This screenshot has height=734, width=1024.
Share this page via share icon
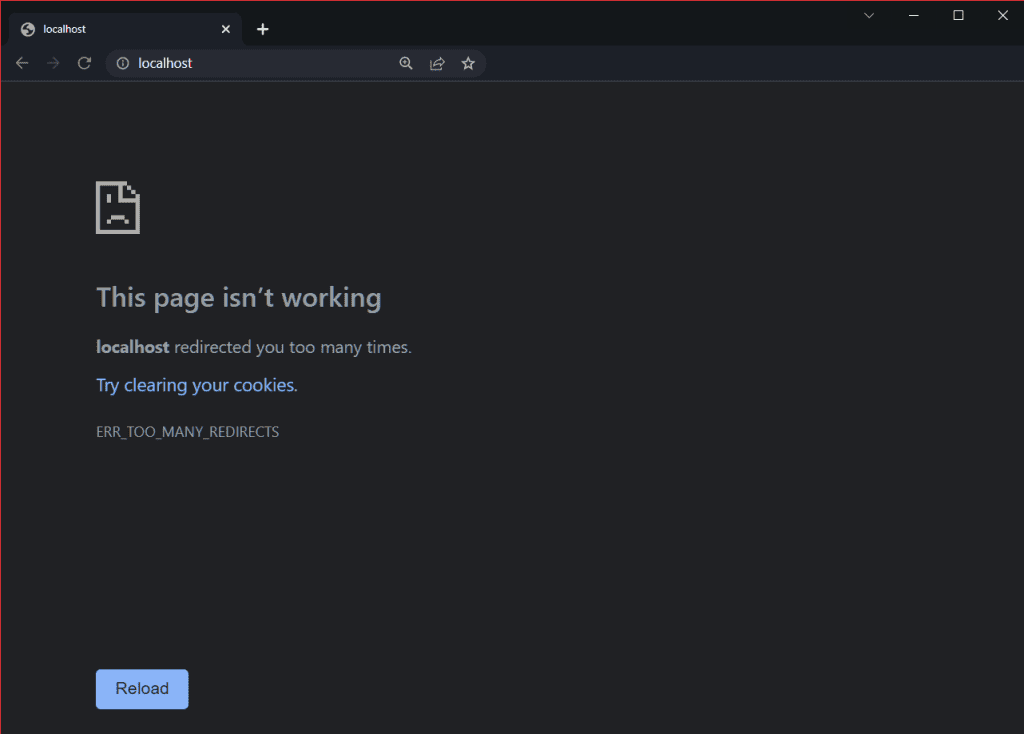437,63
